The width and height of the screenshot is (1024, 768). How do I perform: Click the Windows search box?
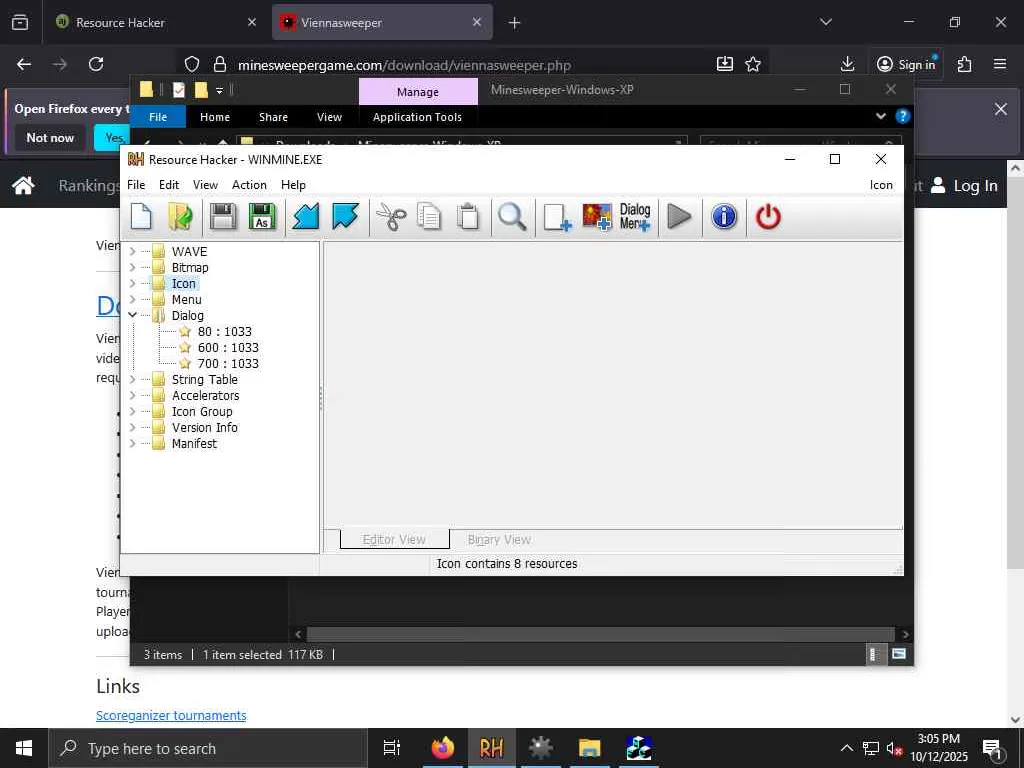pos(208,748)
